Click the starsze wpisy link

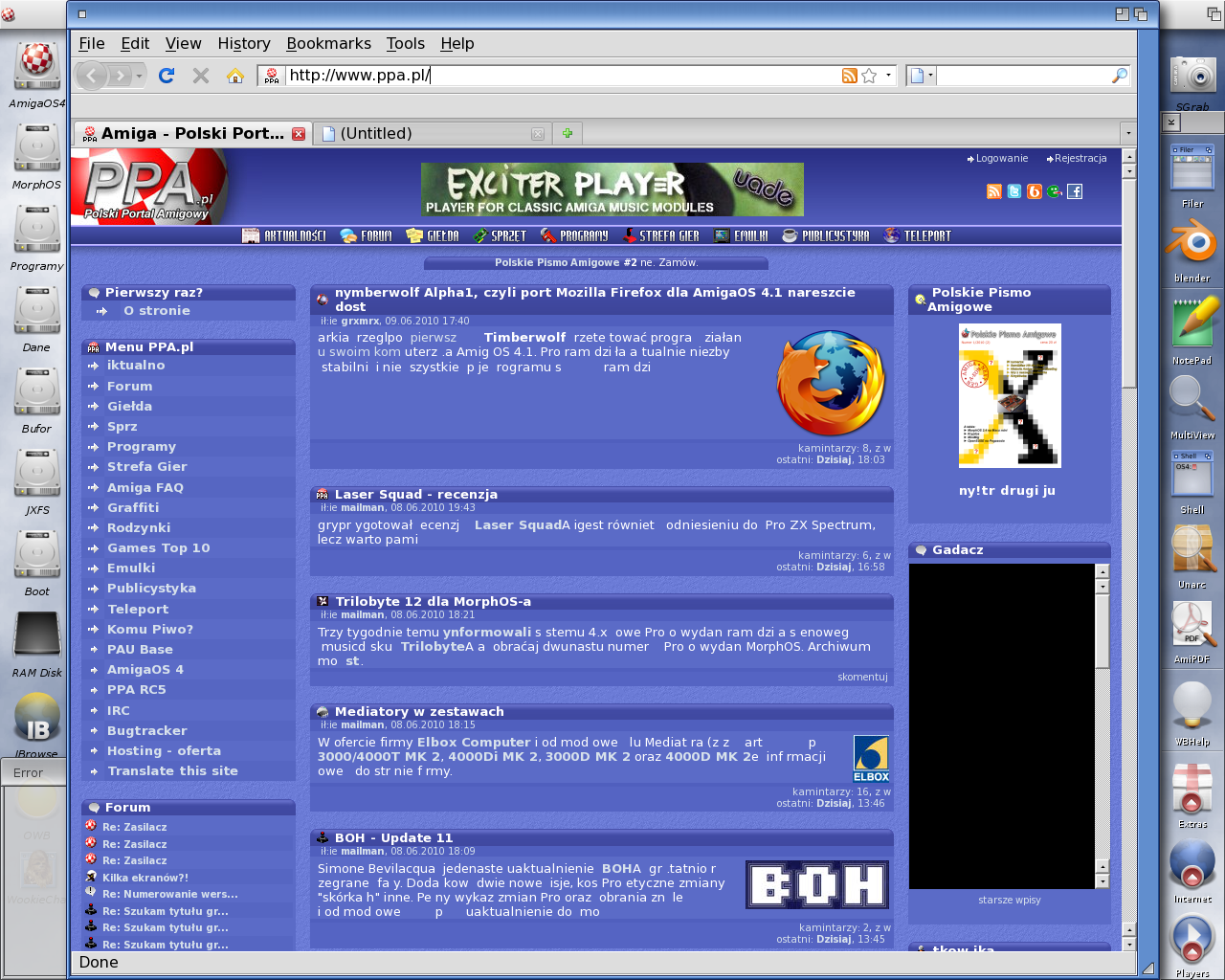(1009, 900)
